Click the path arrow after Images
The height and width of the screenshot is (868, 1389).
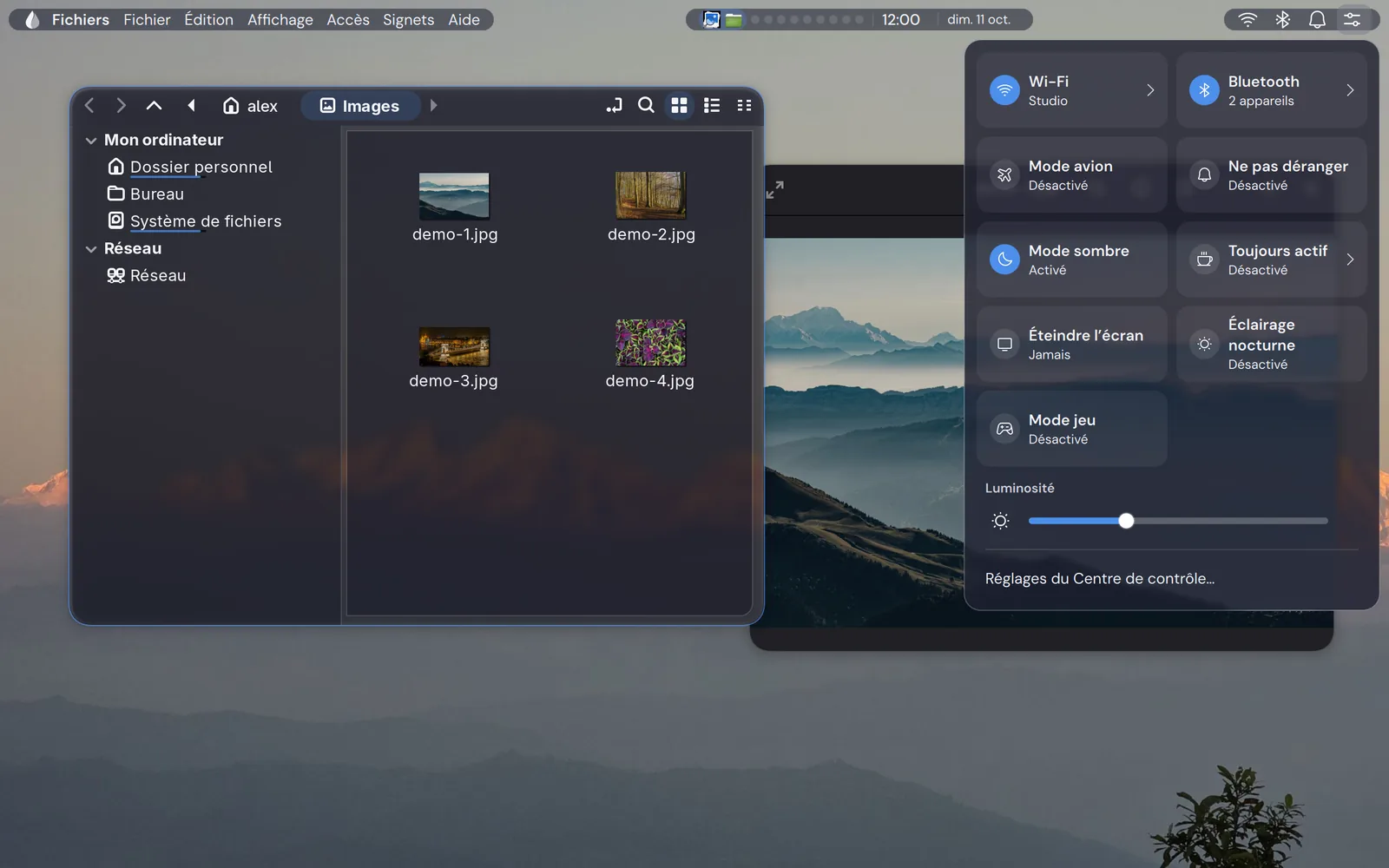click(x=433, y=106)
